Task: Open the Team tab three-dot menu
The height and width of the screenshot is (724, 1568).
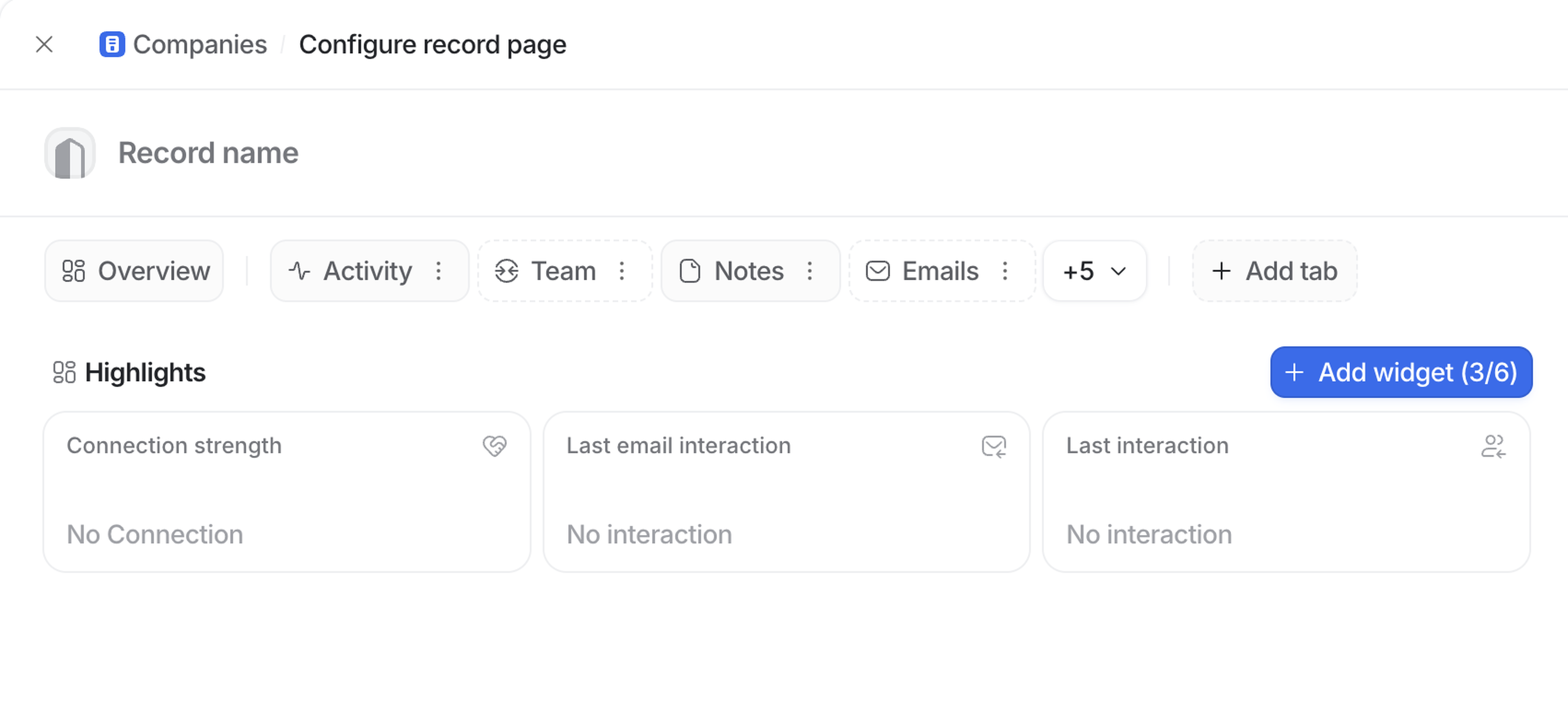Action: click(x=621, y=271)
